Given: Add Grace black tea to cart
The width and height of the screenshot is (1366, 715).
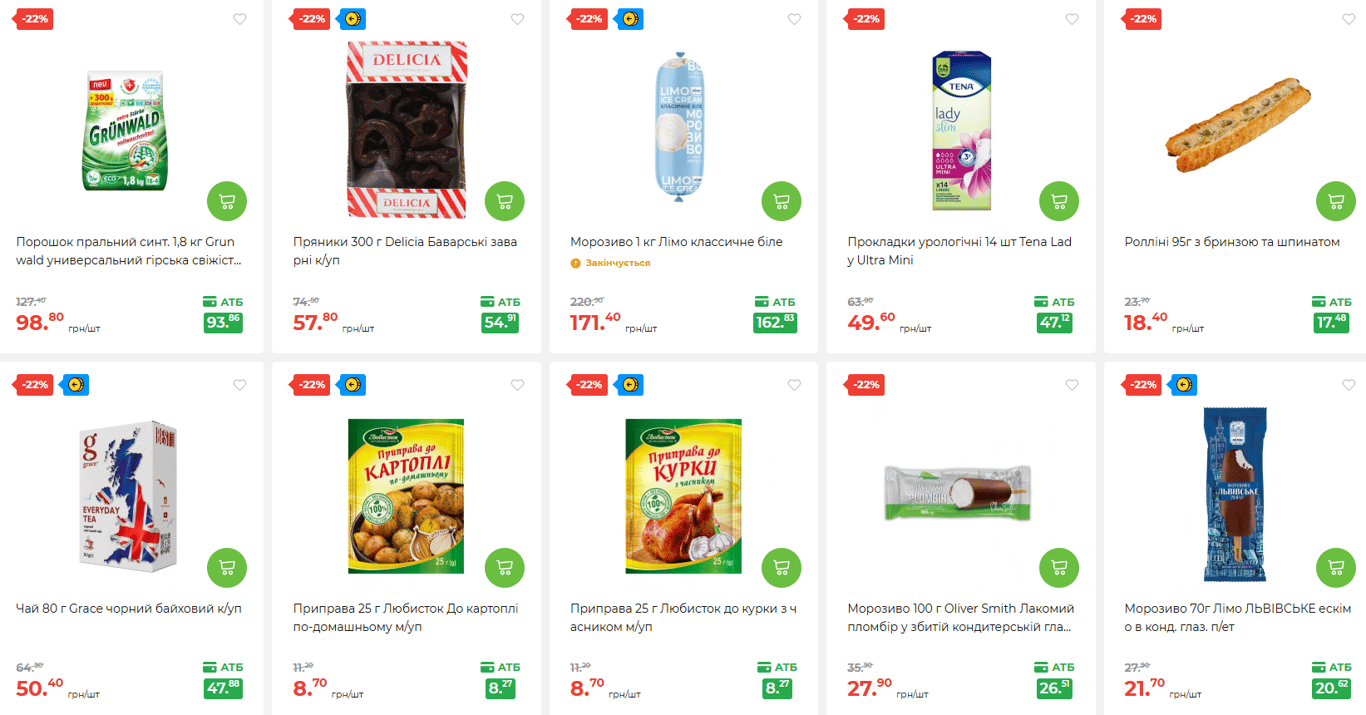Looking at the screenshot, I should tap(227, 568).
